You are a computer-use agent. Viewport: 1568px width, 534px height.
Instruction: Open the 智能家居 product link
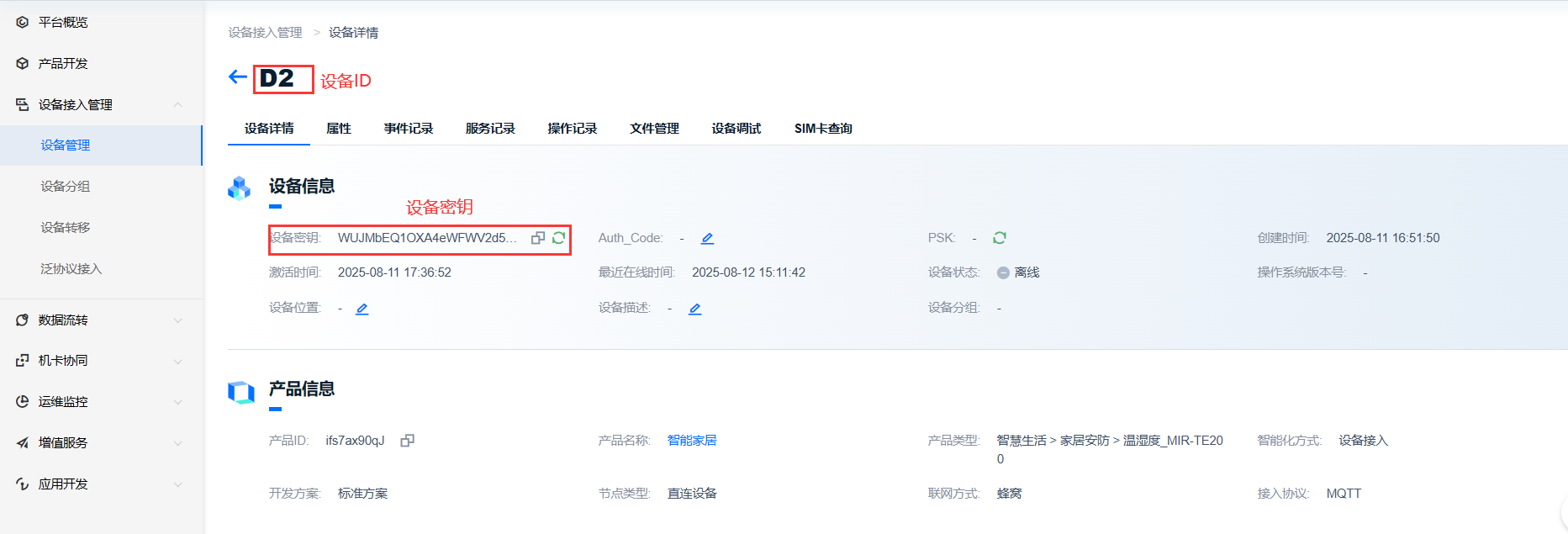click(691, 441)
